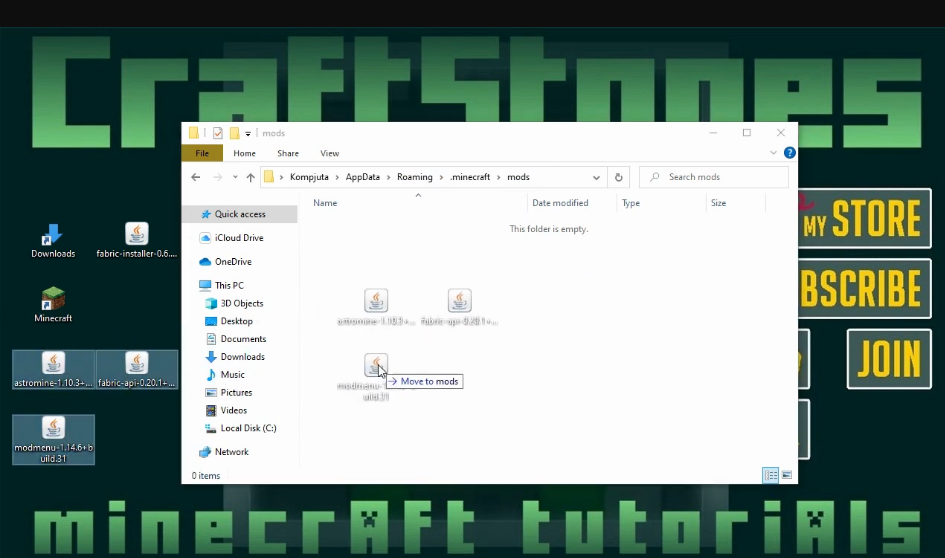
Task: Open the Share ribbon tab
Action: [288, 153]
